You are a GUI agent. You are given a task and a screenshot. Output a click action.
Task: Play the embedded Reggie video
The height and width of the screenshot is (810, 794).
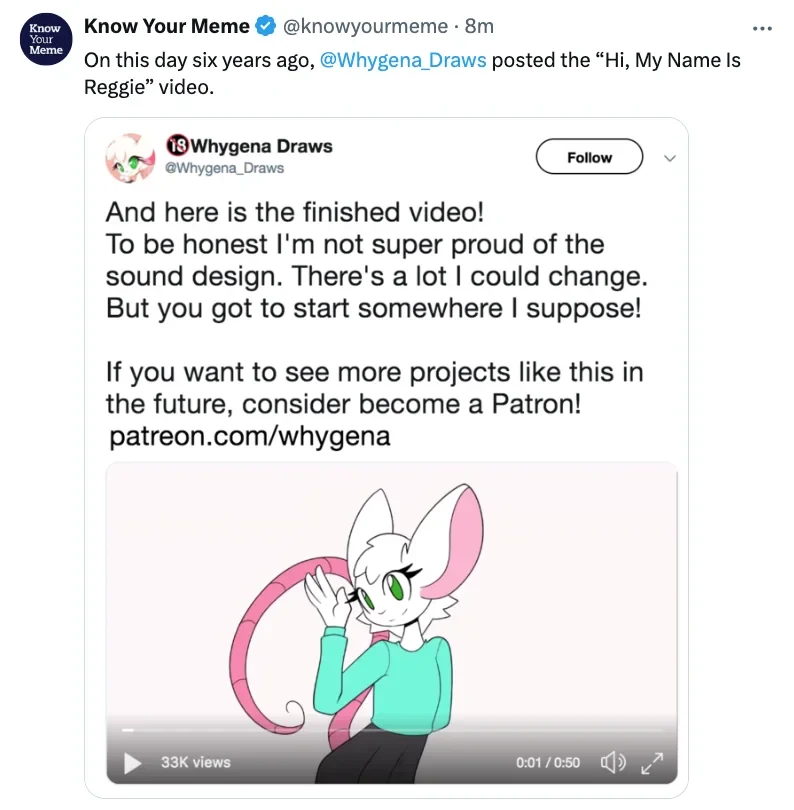click(x=133, y=762)
